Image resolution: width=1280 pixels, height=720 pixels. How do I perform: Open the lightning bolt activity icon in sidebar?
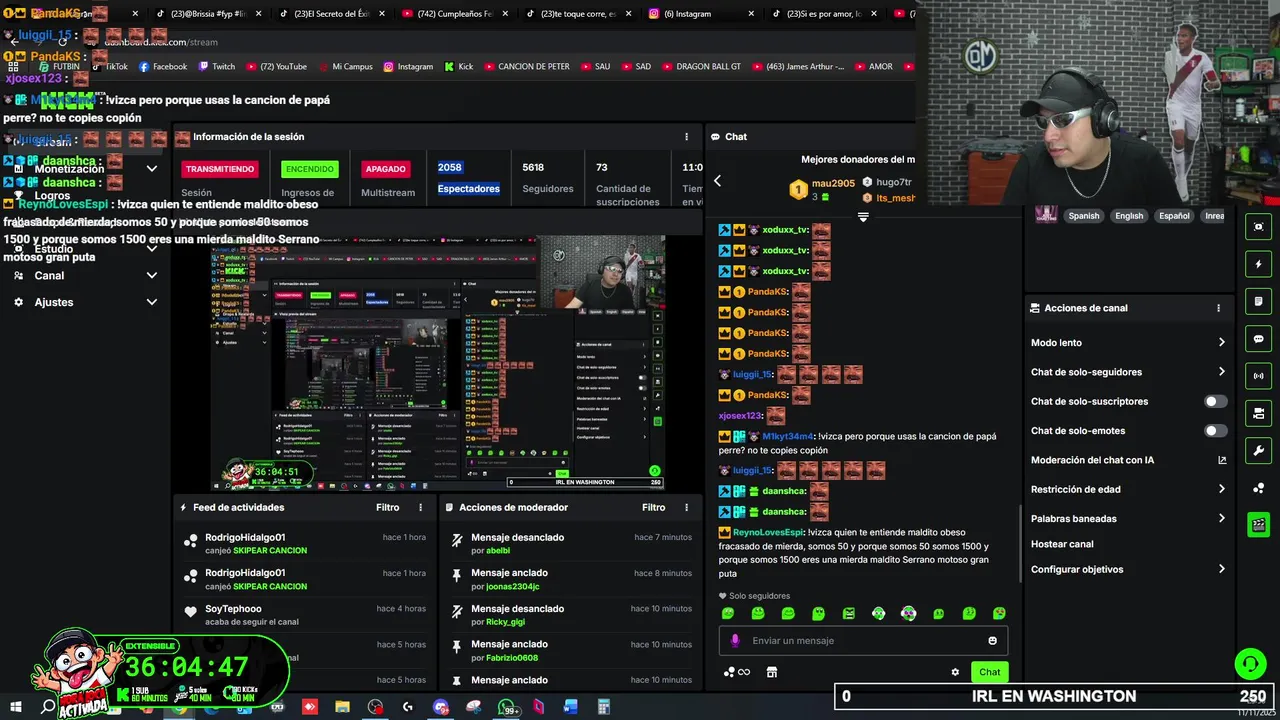click(x=1258, y=264)
